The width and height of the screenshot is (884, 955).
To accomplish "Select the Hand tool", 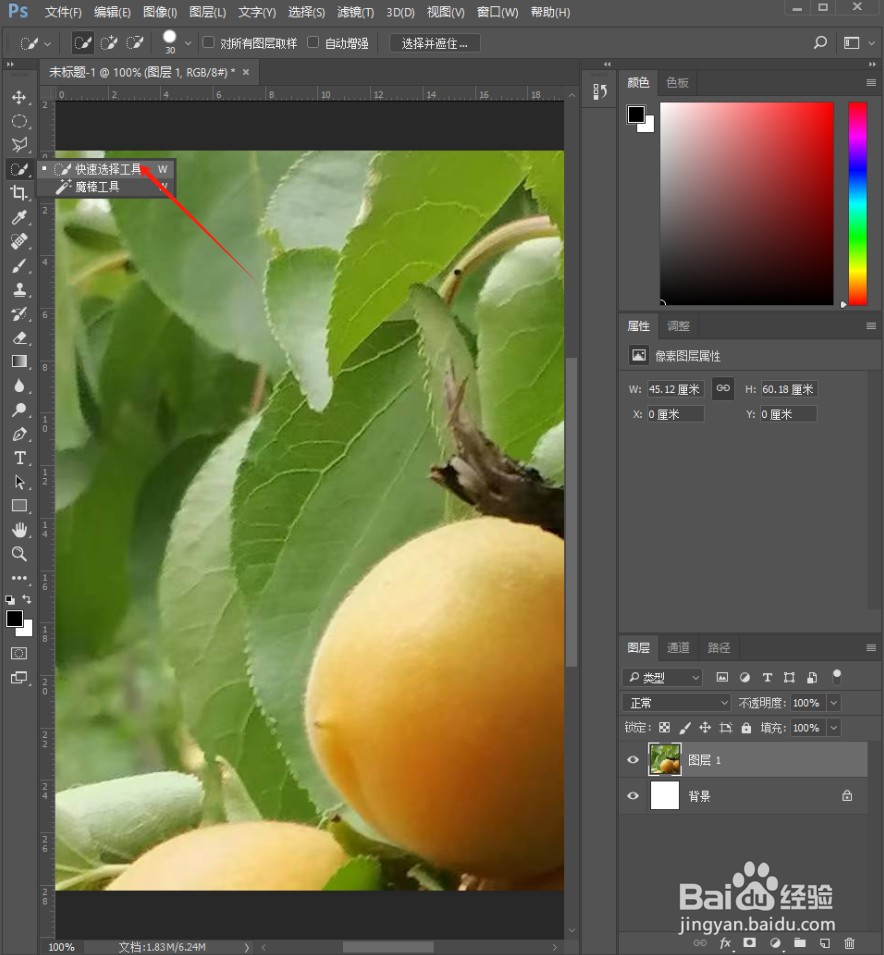I will coord(20,530).
